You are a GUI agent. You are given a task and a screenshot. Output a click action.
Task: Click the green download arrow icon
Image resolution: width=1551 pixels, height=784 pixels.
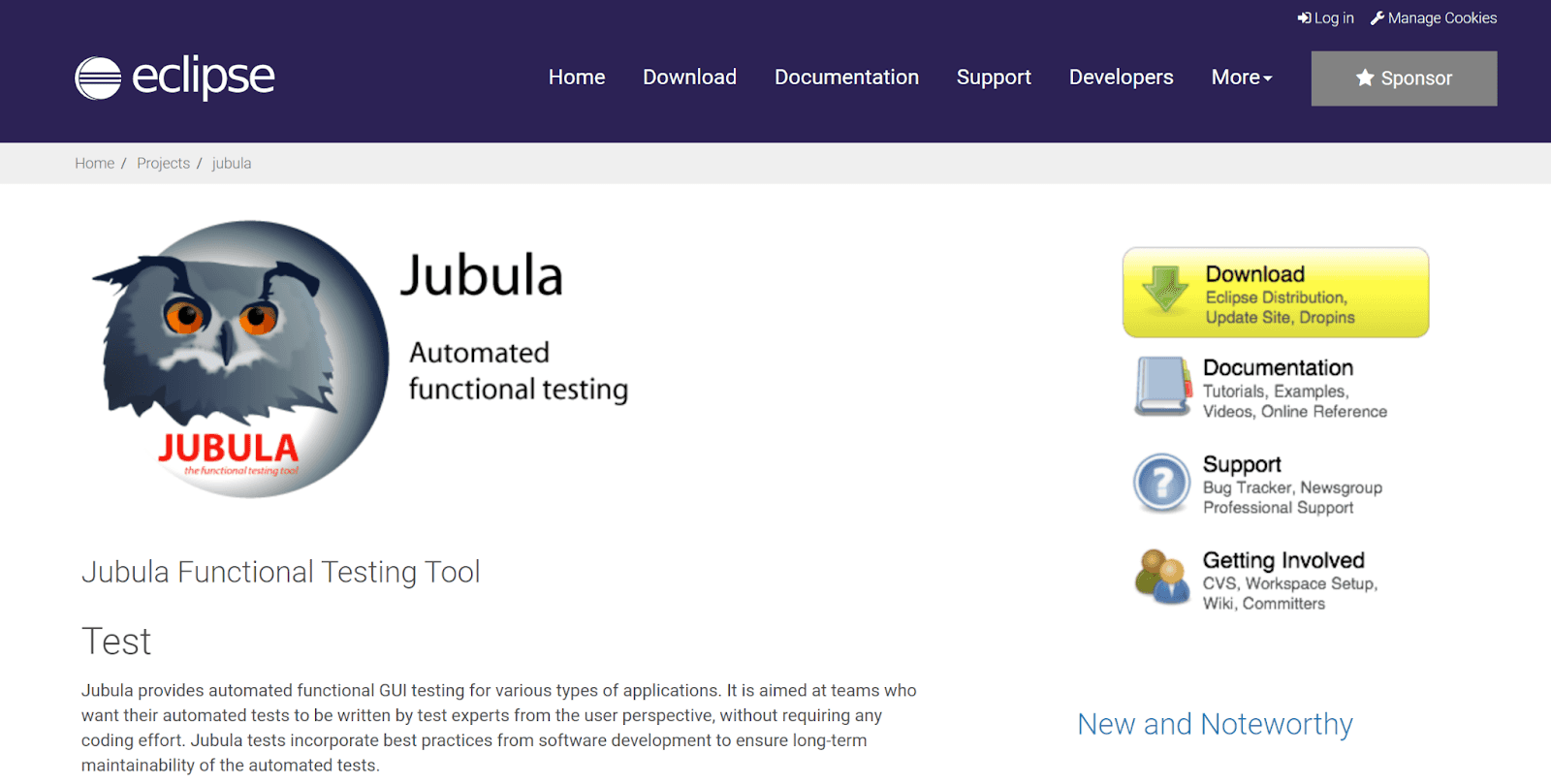point(1165,289)
